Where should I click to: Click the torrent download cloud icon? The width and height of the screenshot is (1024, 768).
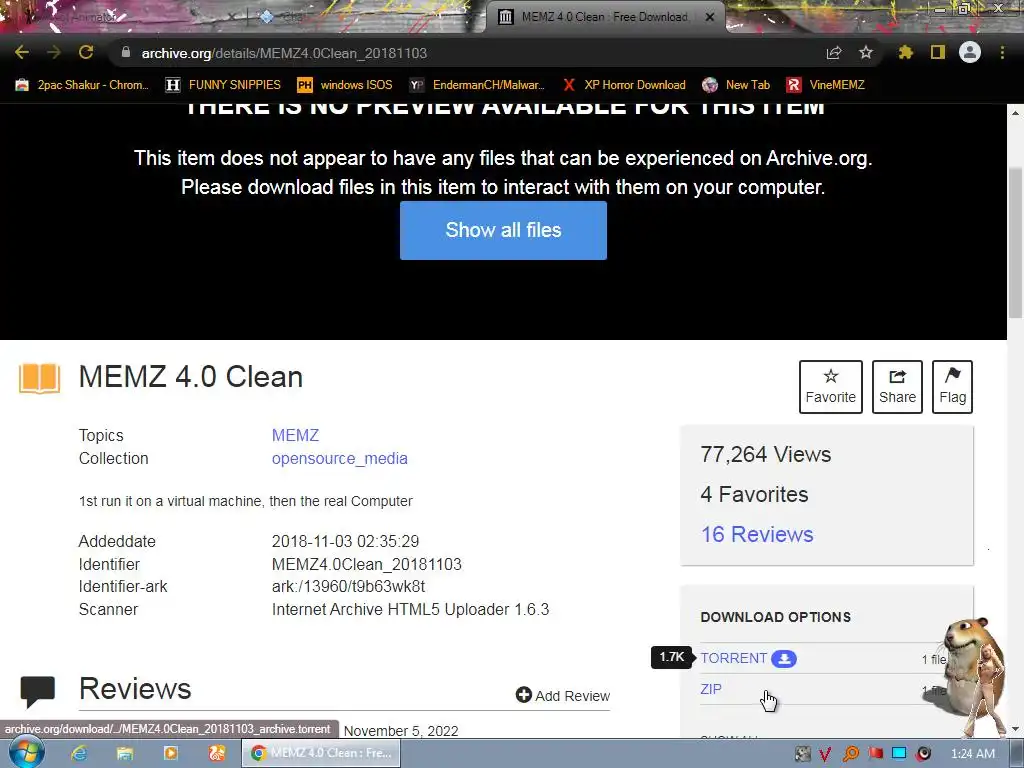[784, 659]
